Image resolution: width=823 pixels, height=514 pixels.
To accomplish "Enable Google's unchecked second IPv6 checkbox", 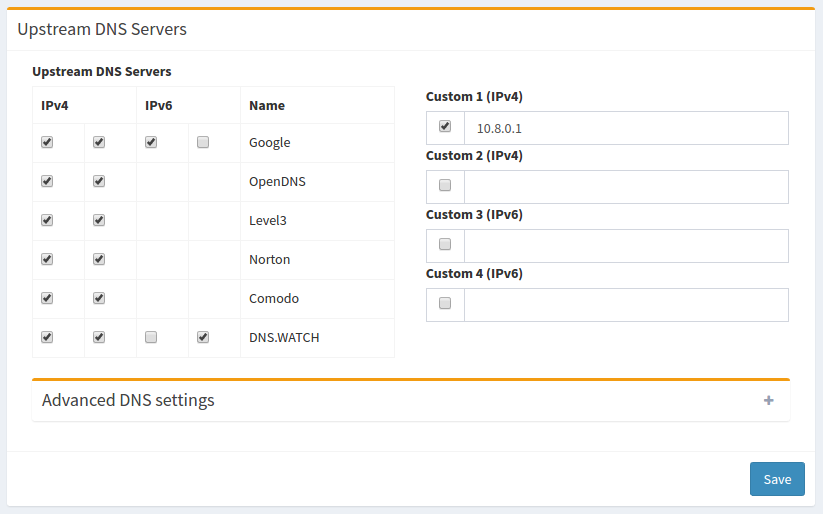I will (203, 143).
